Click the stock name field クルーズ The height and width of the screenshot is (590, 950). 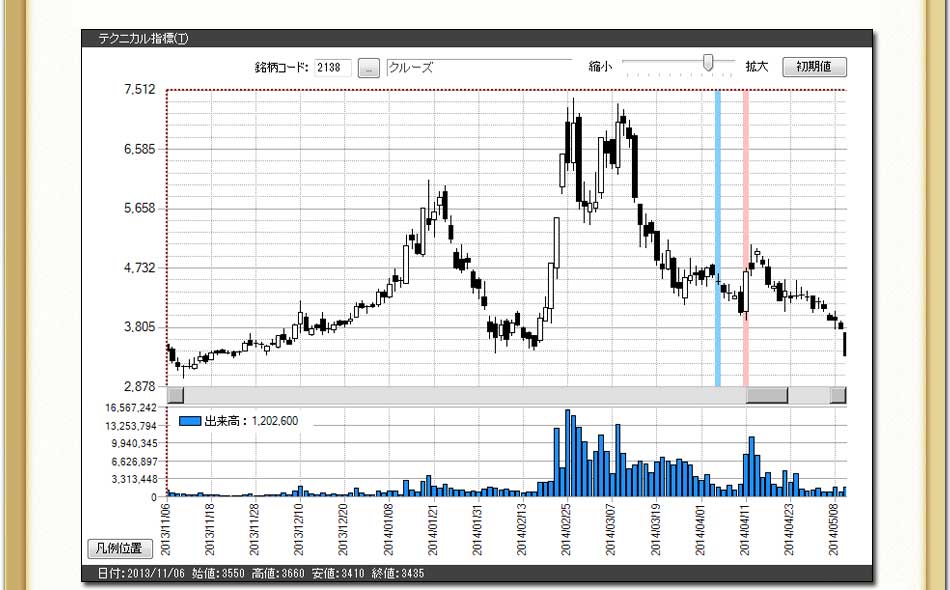pos(480,68)
